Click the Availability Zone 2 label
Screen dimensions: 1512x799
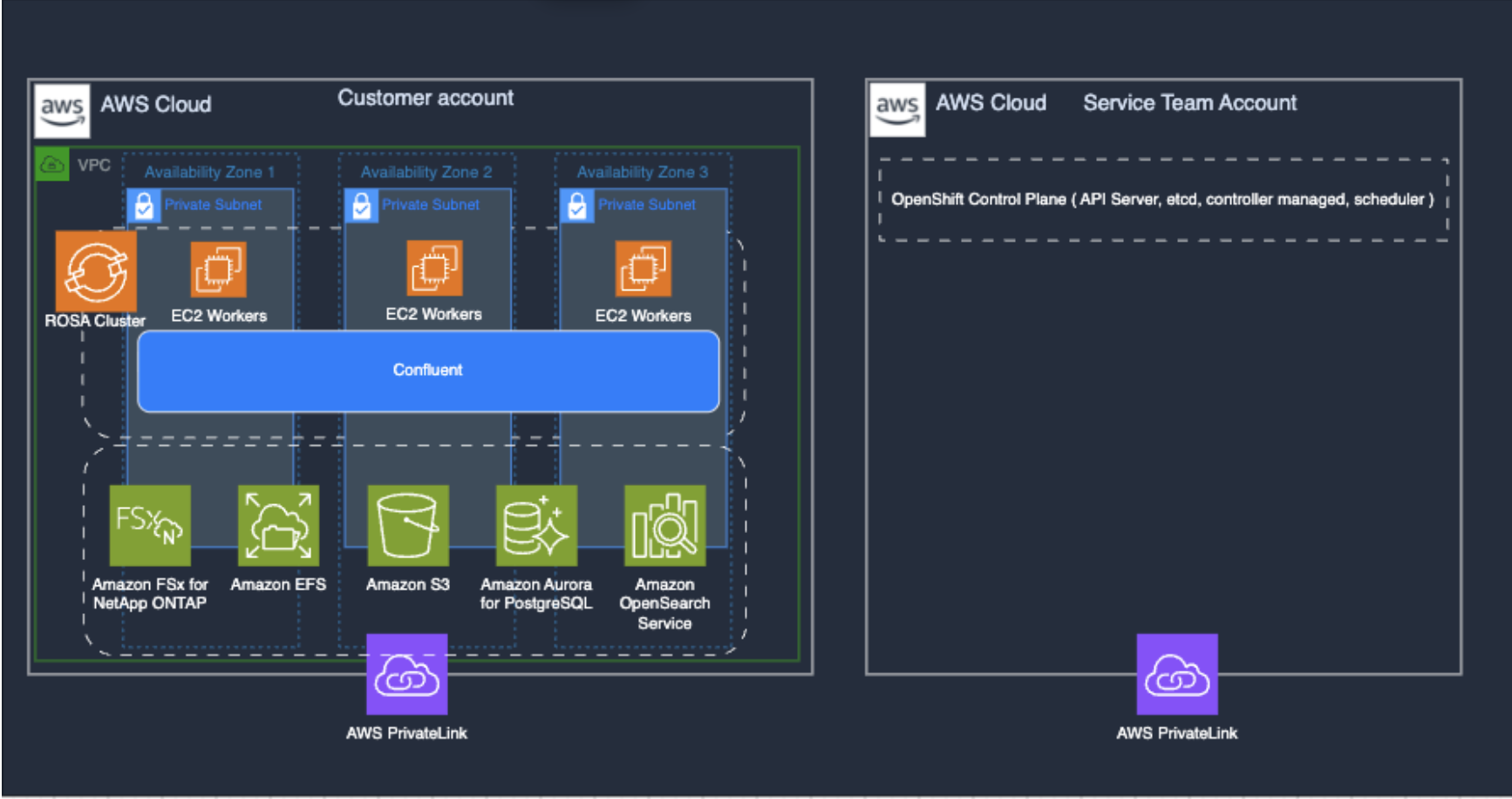click(426, 172)
